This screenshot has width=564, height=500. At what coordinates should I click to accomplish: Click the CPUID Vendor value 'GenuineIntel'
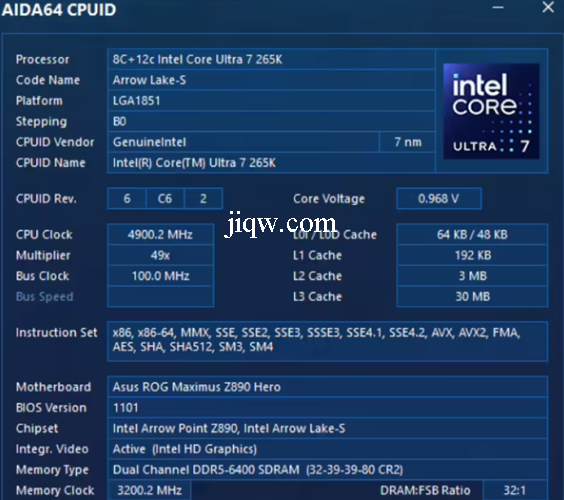pyautogui.click(x=244, y=142)
